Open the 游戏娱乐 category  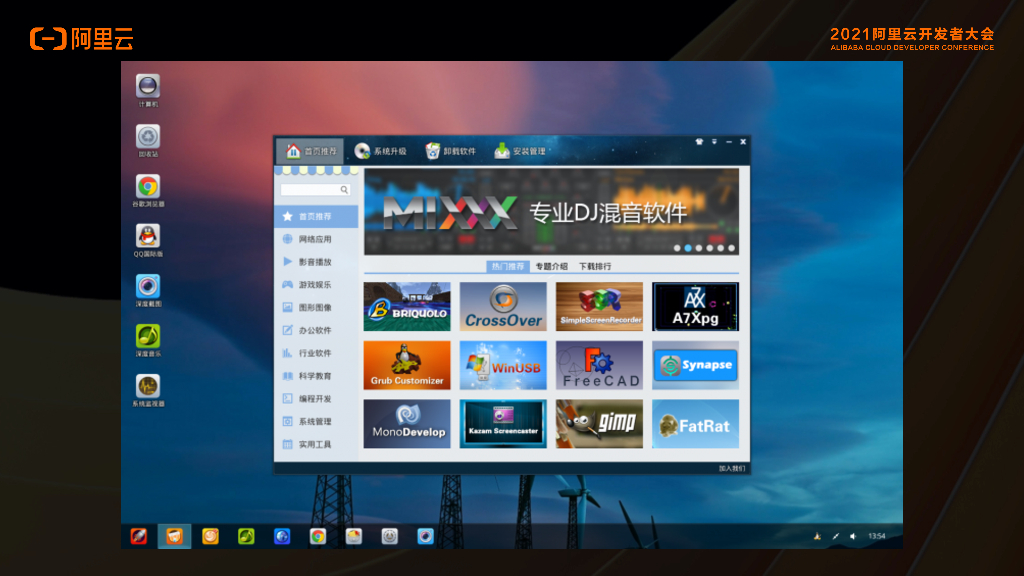click(316, 285)
